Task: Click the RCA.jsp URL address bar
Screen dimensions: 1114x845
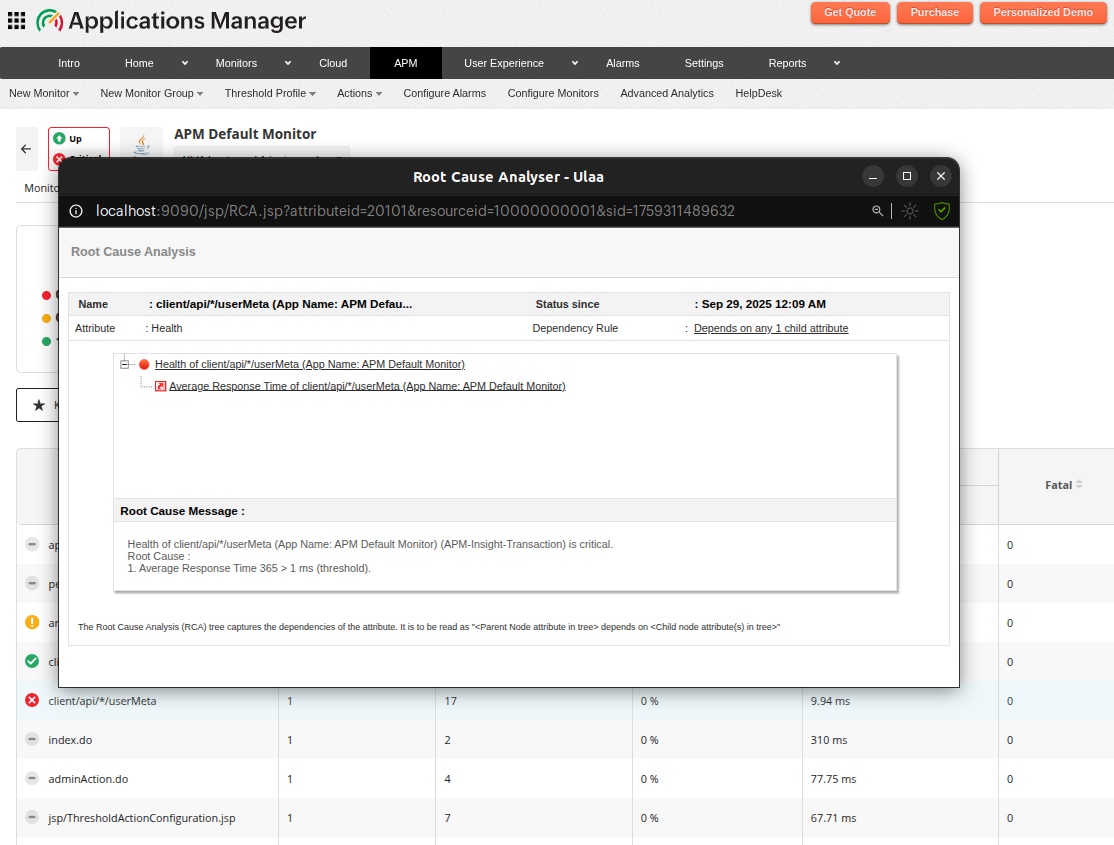Action: pos(415,211)
